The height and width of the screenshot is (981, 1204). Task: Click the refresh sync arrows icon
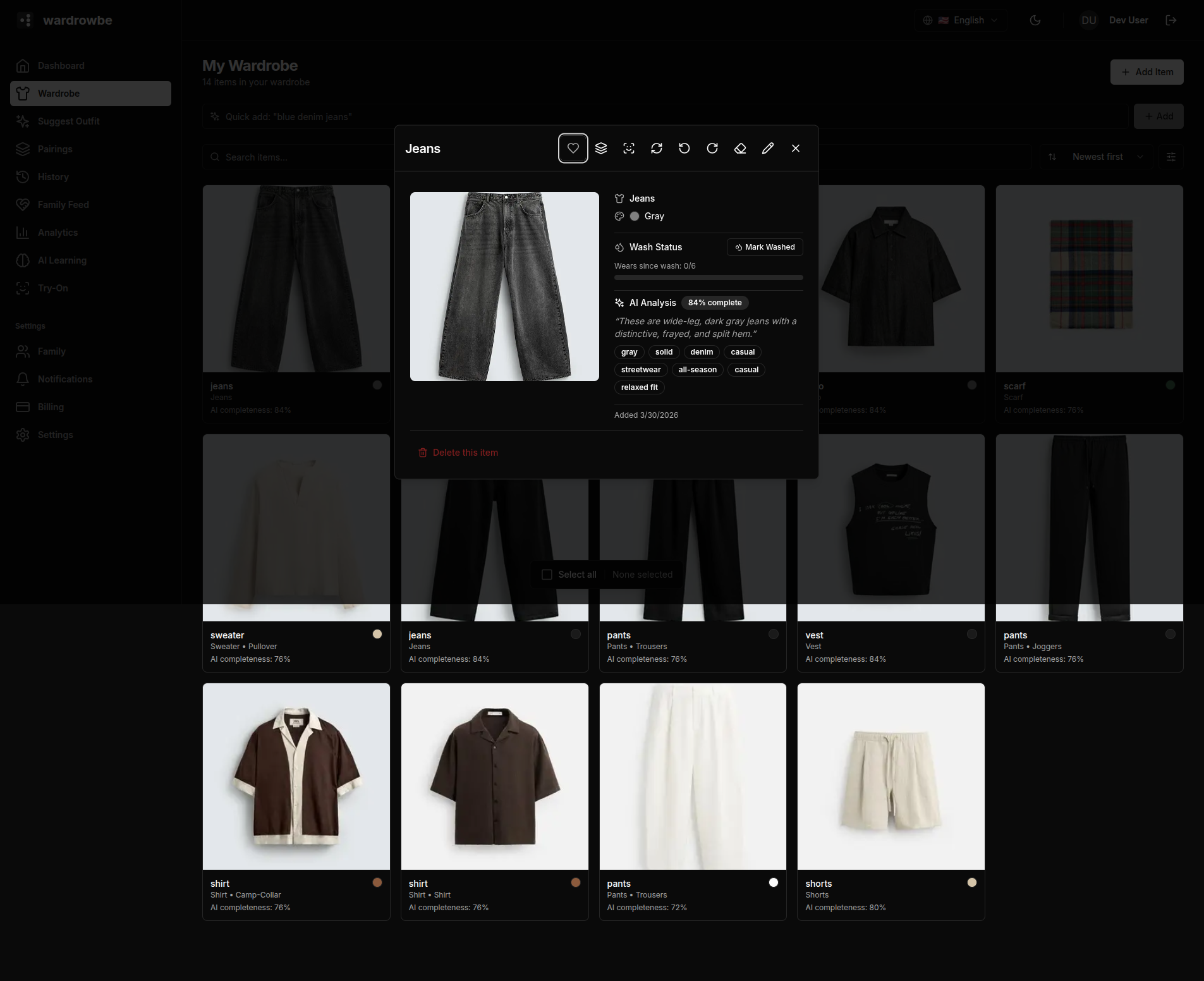pyautogui.click(x=656, y=149)
